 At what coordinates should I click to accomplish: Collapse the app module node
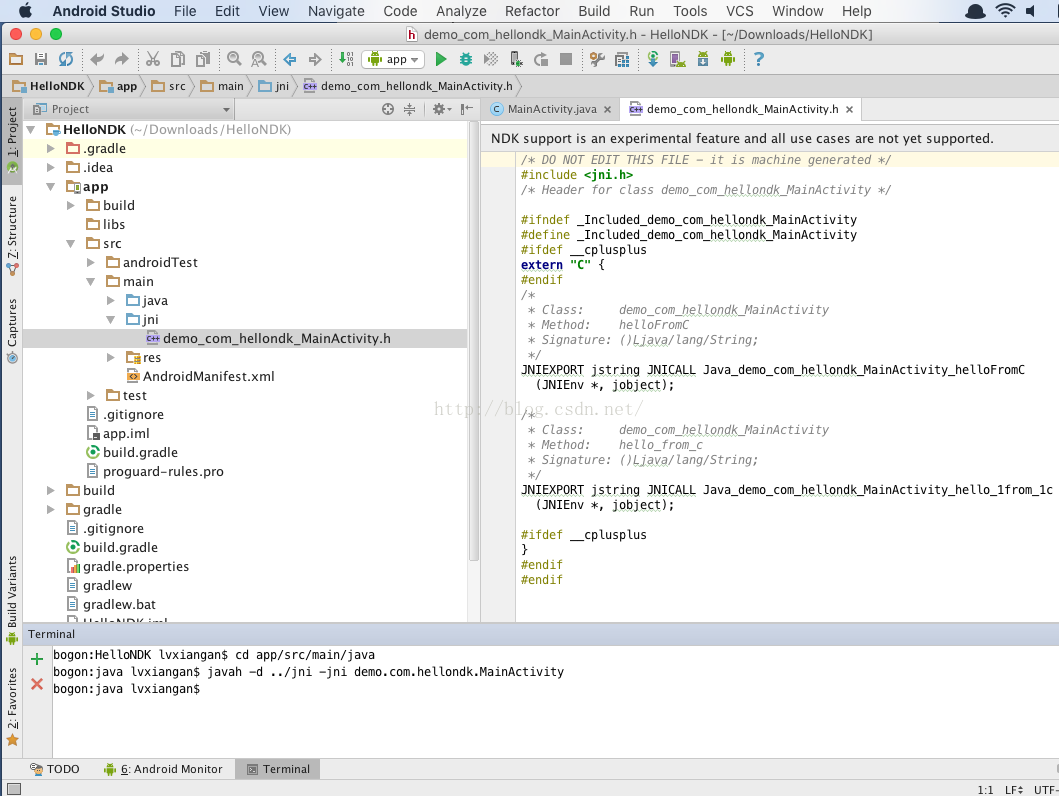click(x=51, y=186)
